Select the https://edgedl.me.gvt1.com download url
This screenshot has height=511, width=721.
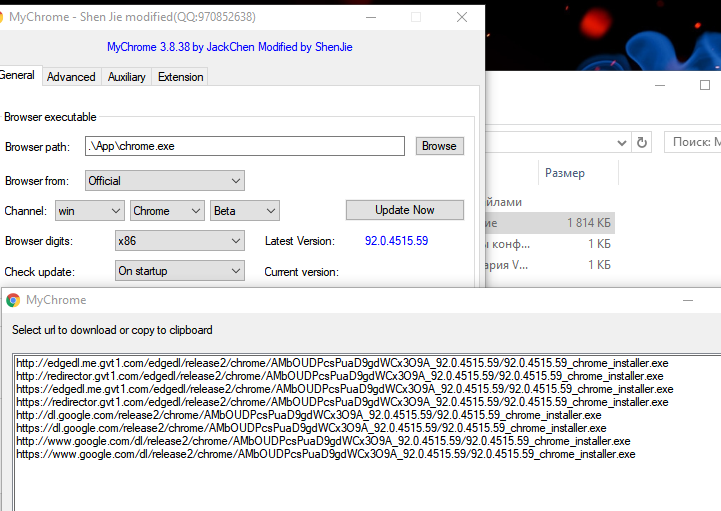pyautogui.click(x=345, y=389)
